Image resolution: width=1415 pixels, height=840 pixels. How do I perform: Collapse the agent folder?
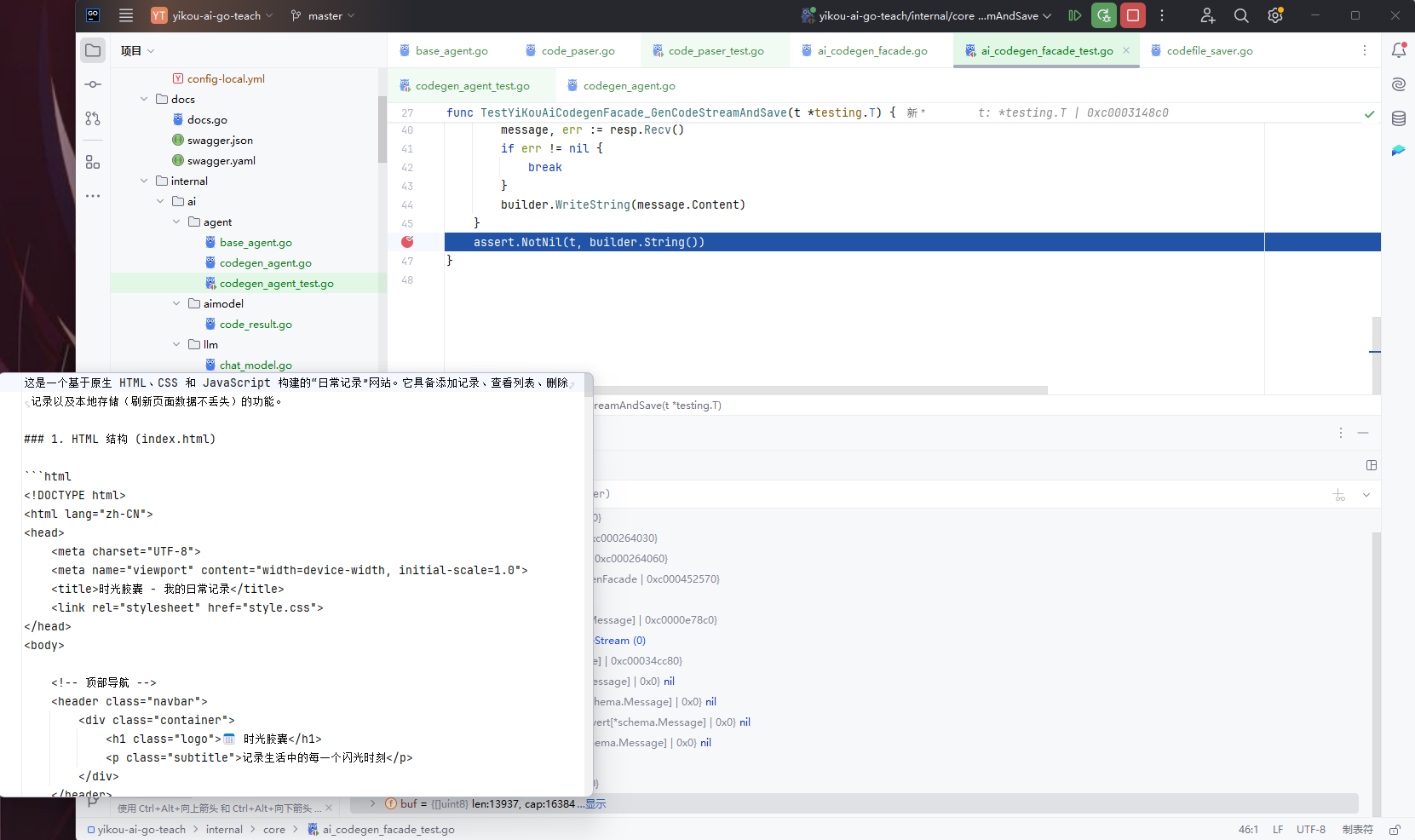pyautogui.click(x=176, y=222)
